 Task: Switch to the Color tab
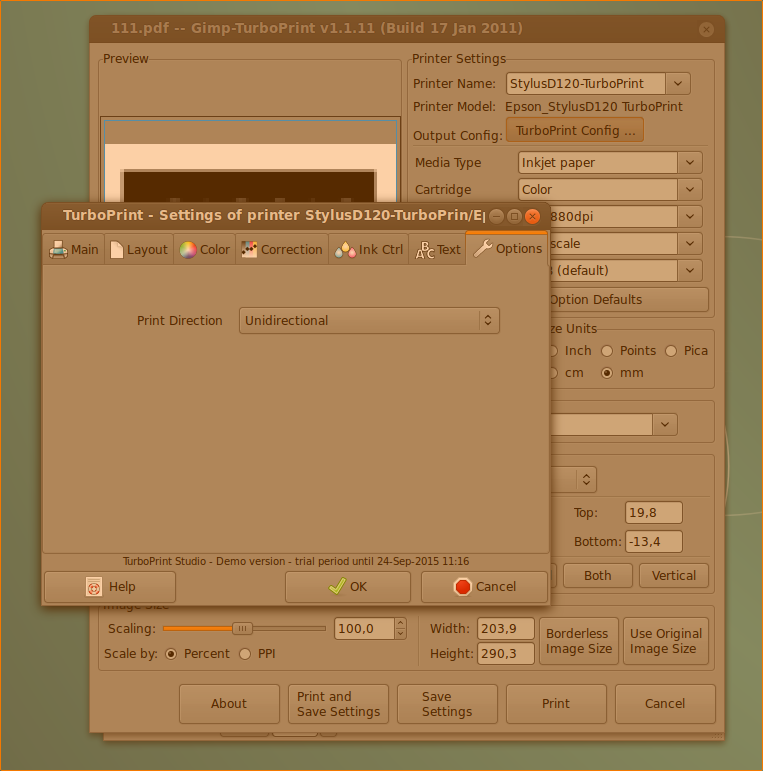coord(205,250)
